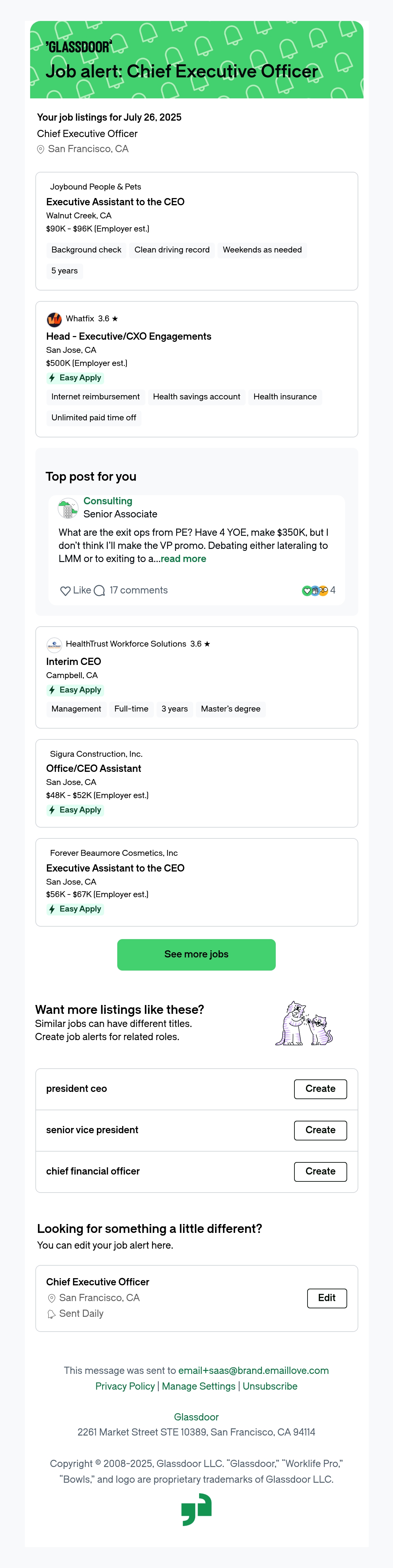Click the See more jobs button

(196, 955)
